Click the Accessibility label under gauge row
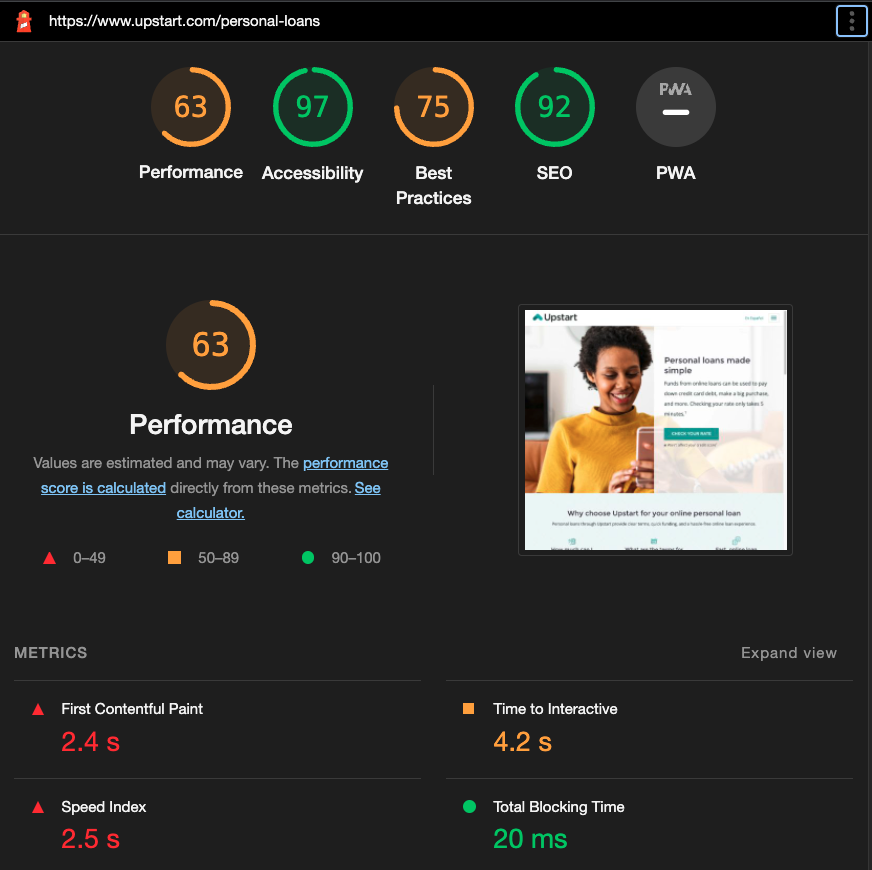Image resolution: width=872 pixels, height=870 pixels. point(313,173)
